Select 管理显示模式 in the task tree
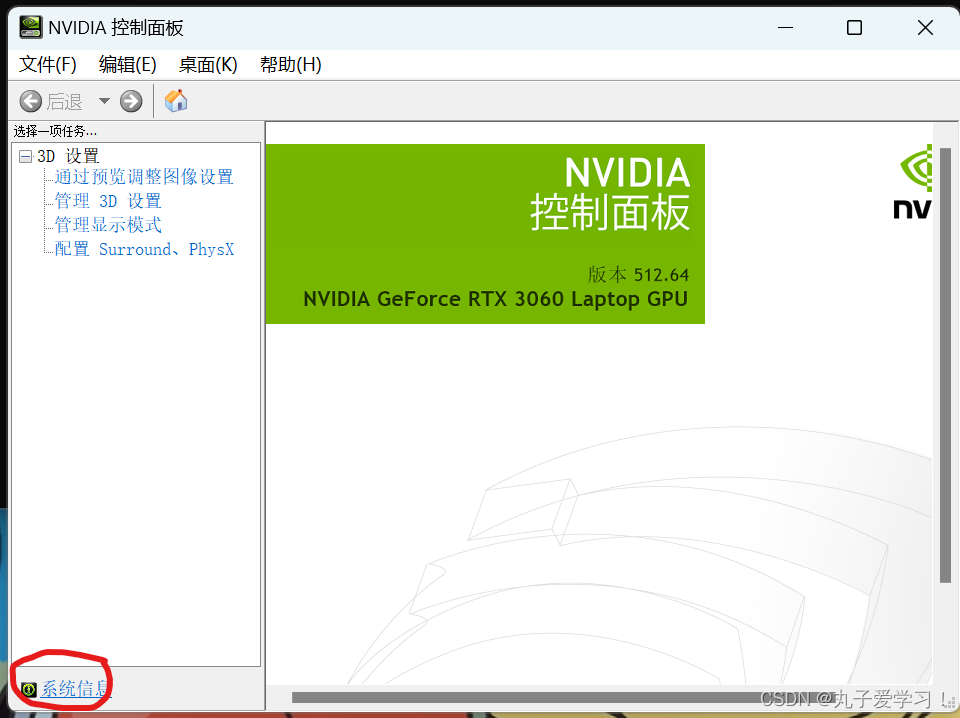 [x=108, y=225]
